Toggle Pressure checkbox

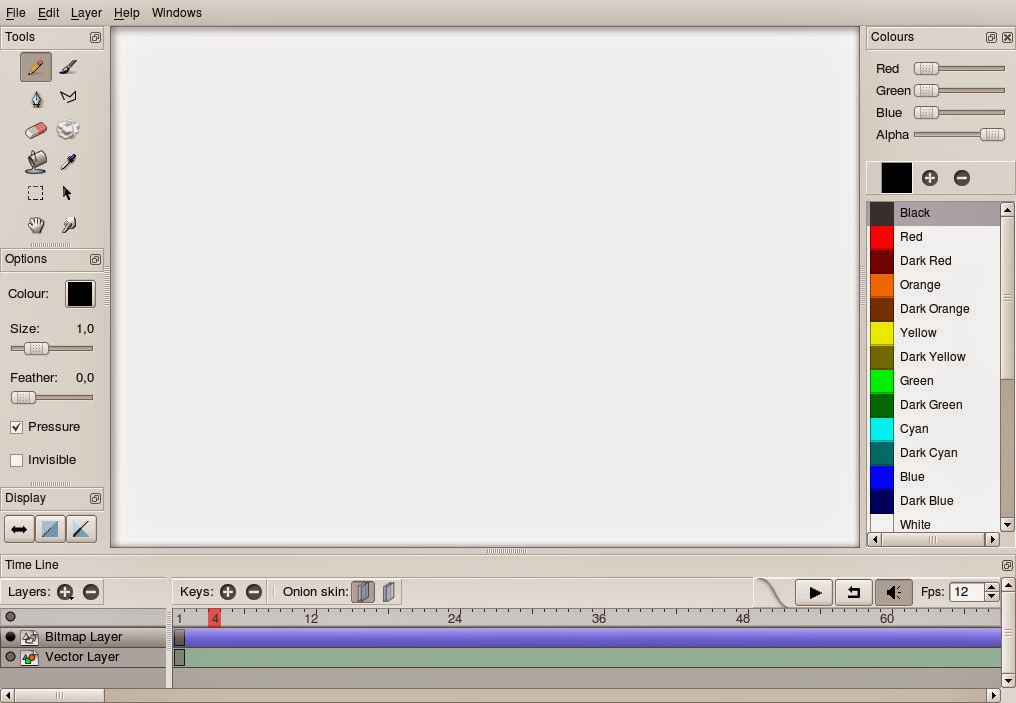tap(17, 428)
